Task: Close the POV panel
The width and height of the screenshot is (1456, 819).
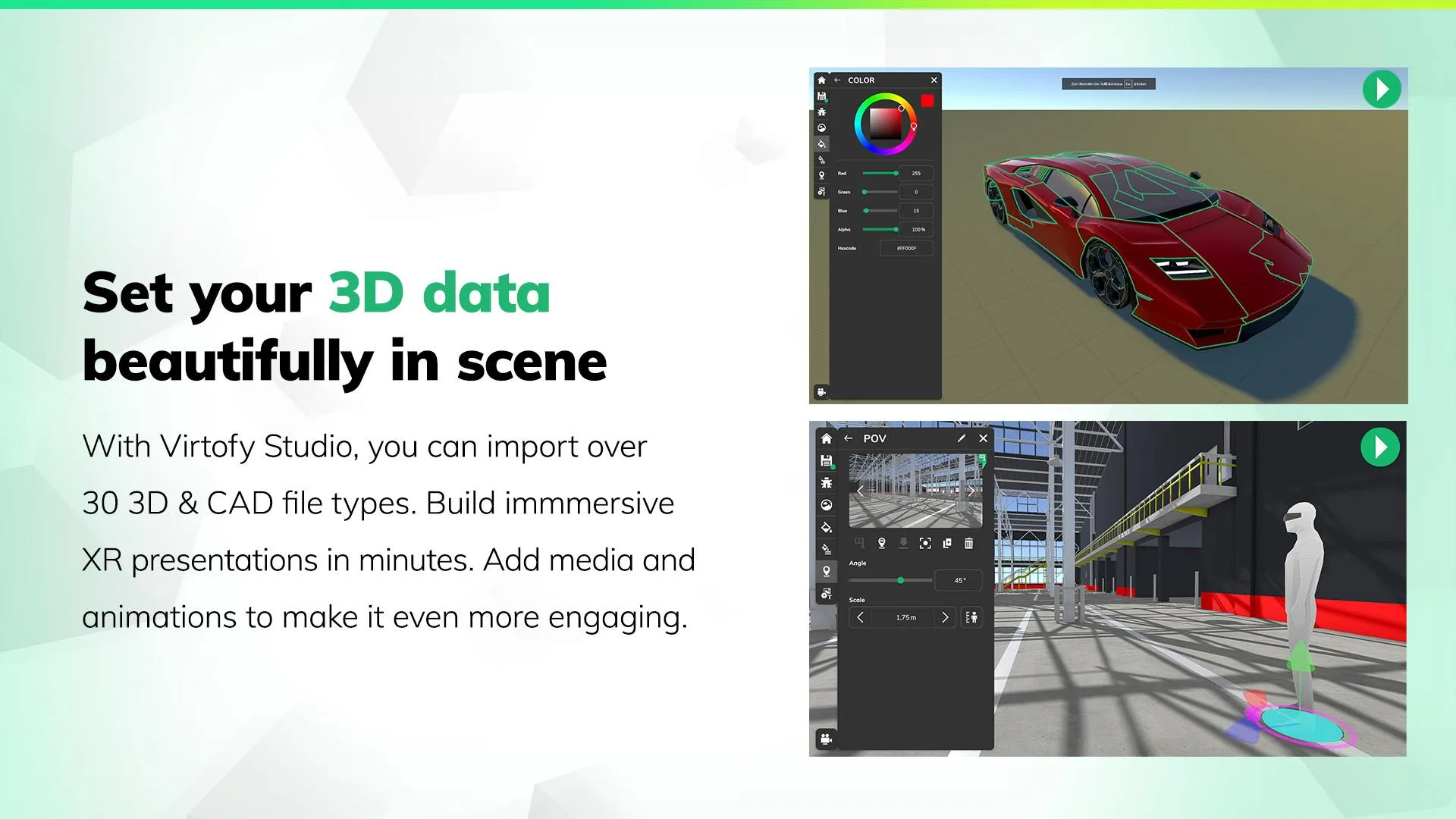Action: (x=984, y=438)
